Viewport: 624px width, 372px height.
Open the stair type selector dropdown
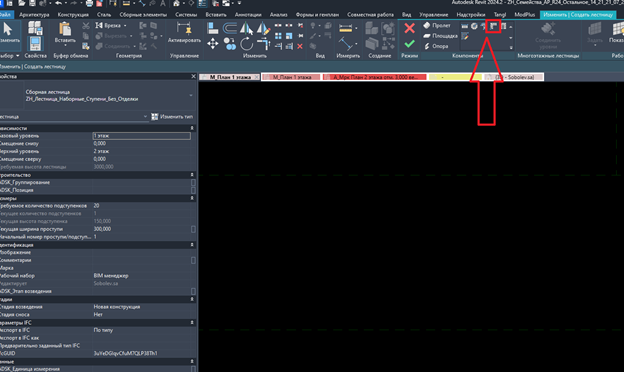click(191, 95)
